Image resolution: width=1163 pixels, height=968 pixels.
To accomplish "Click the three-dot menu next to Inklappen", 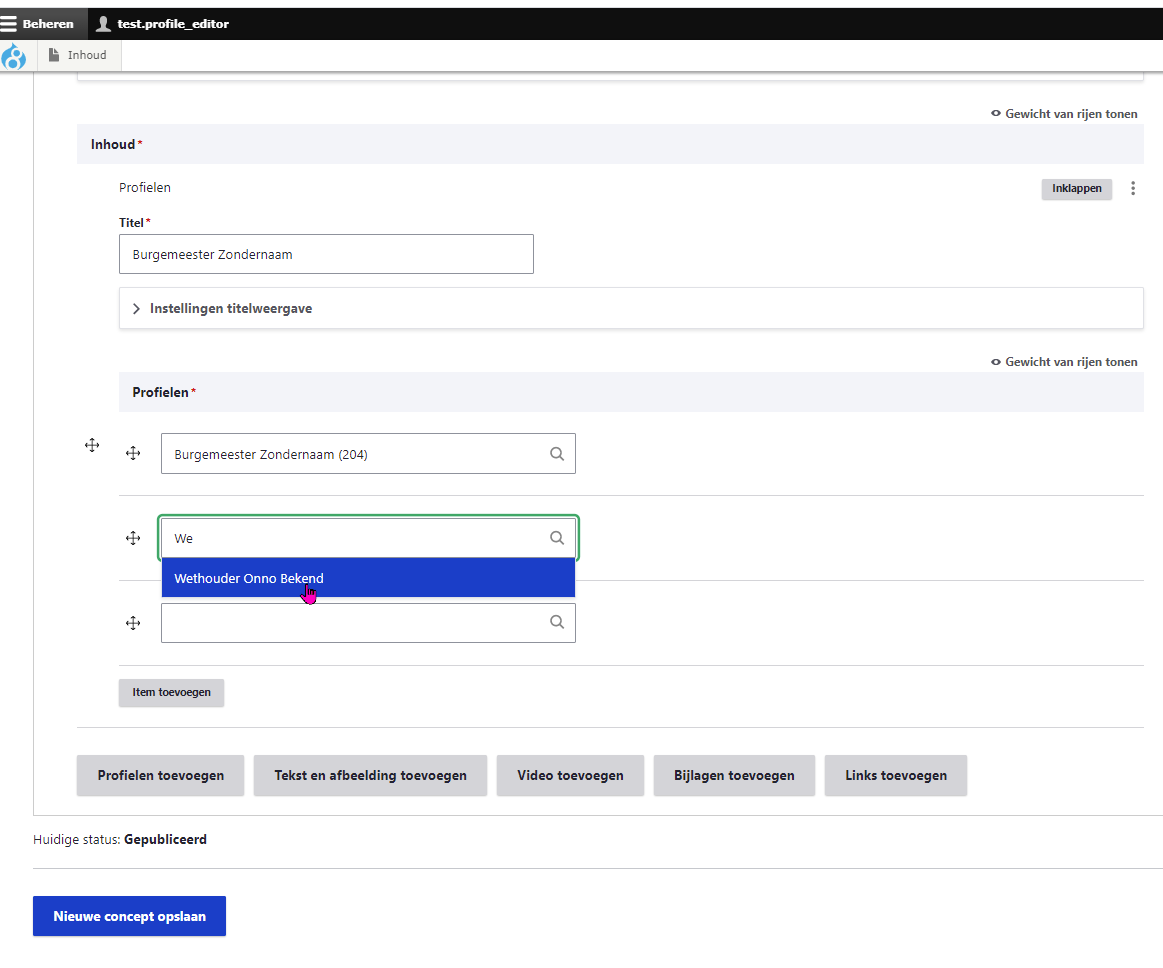I will (x=1132, y=188).
